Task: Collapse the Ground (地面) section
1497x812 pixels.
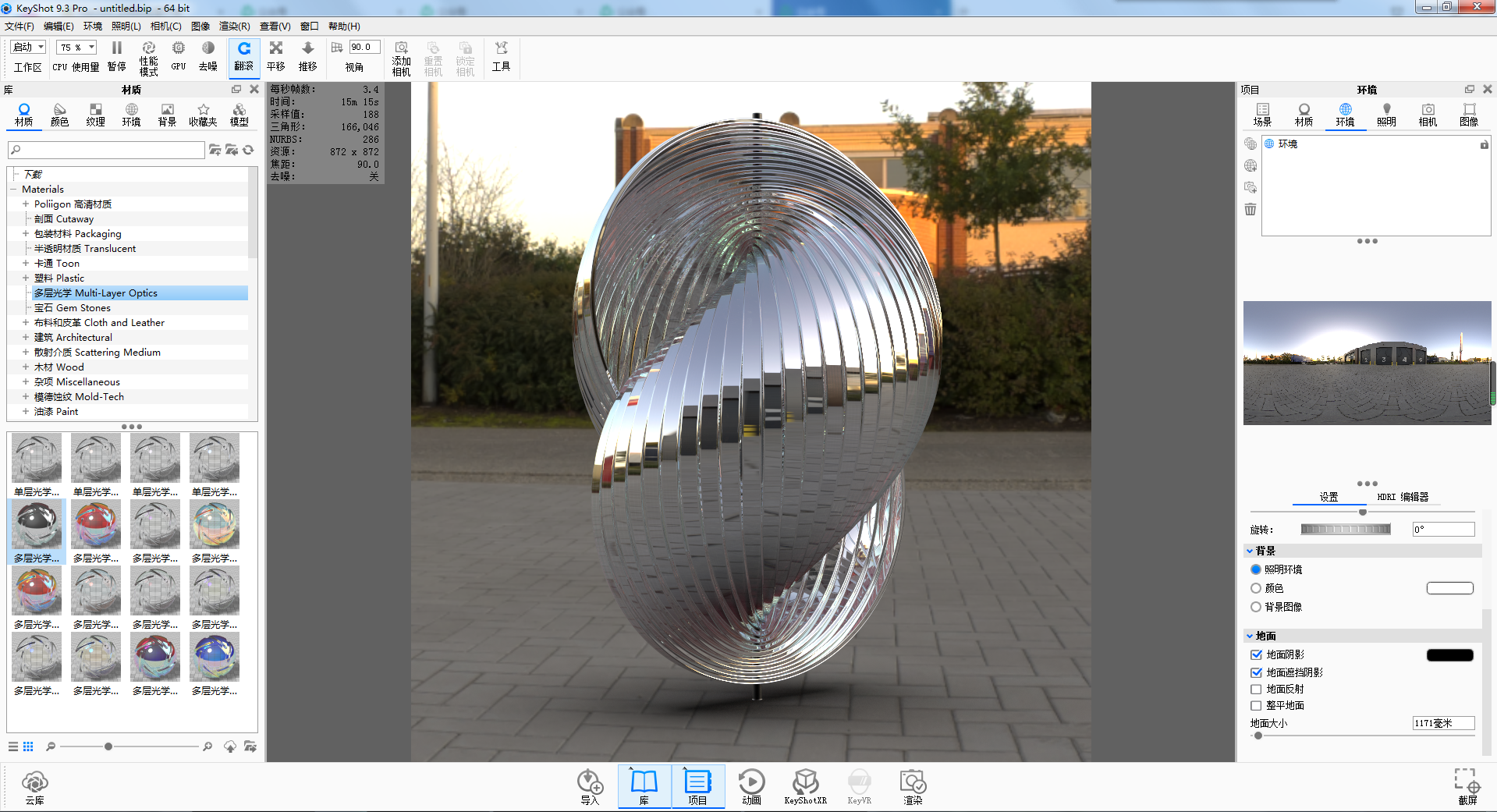Action: pos(1250,636)
